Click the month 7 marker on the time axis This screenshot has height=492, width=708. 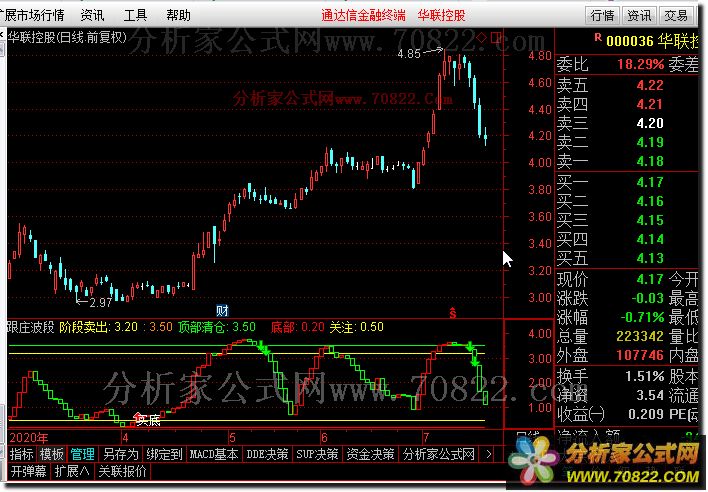[x=426, y=437]
